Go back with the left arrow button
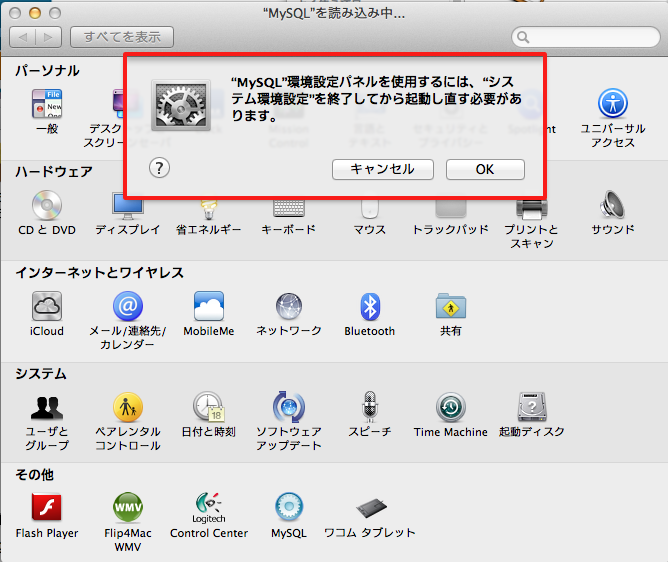Screen dimensions: 668x562 pyautogui.click(x=23, y=37)
